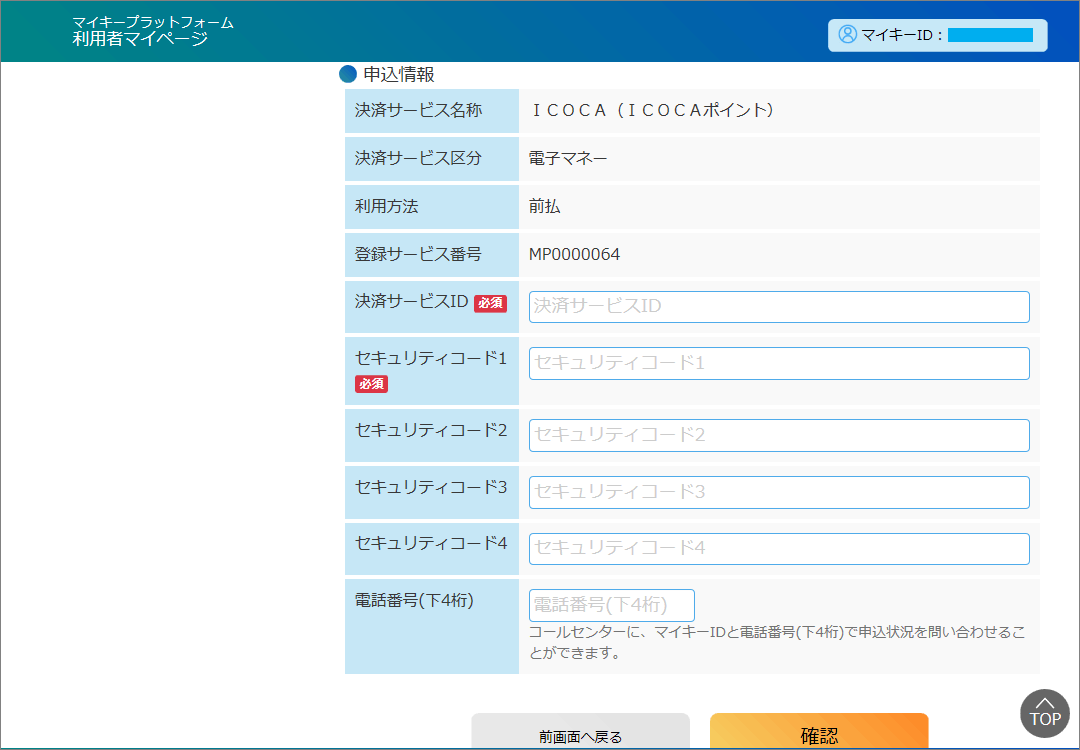Click the 決済サービス名称 row label

[419, 110]
